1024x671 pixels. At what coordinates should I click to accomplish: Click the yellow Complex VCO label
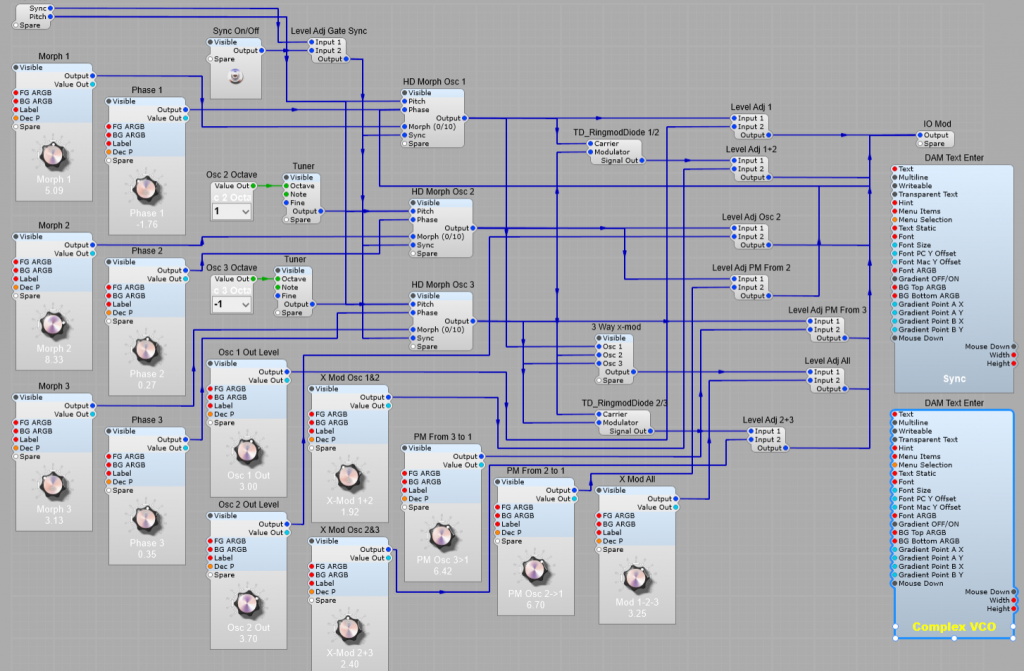[x=953, y=628]
